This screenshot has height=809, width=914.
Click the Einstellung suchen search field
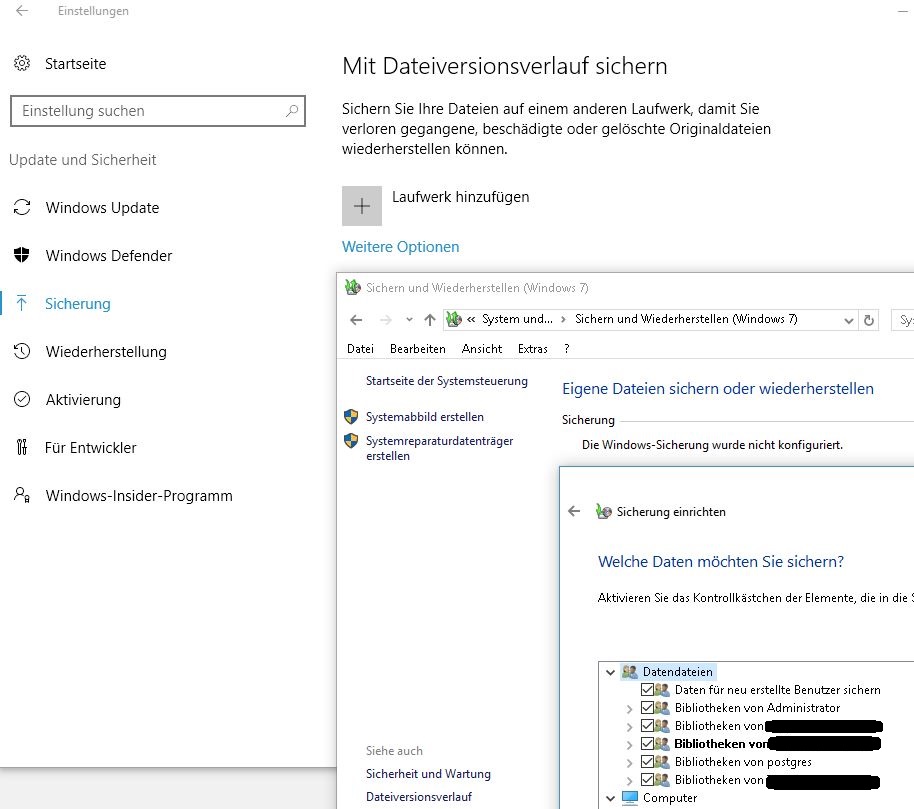click(x=157, y=111)
